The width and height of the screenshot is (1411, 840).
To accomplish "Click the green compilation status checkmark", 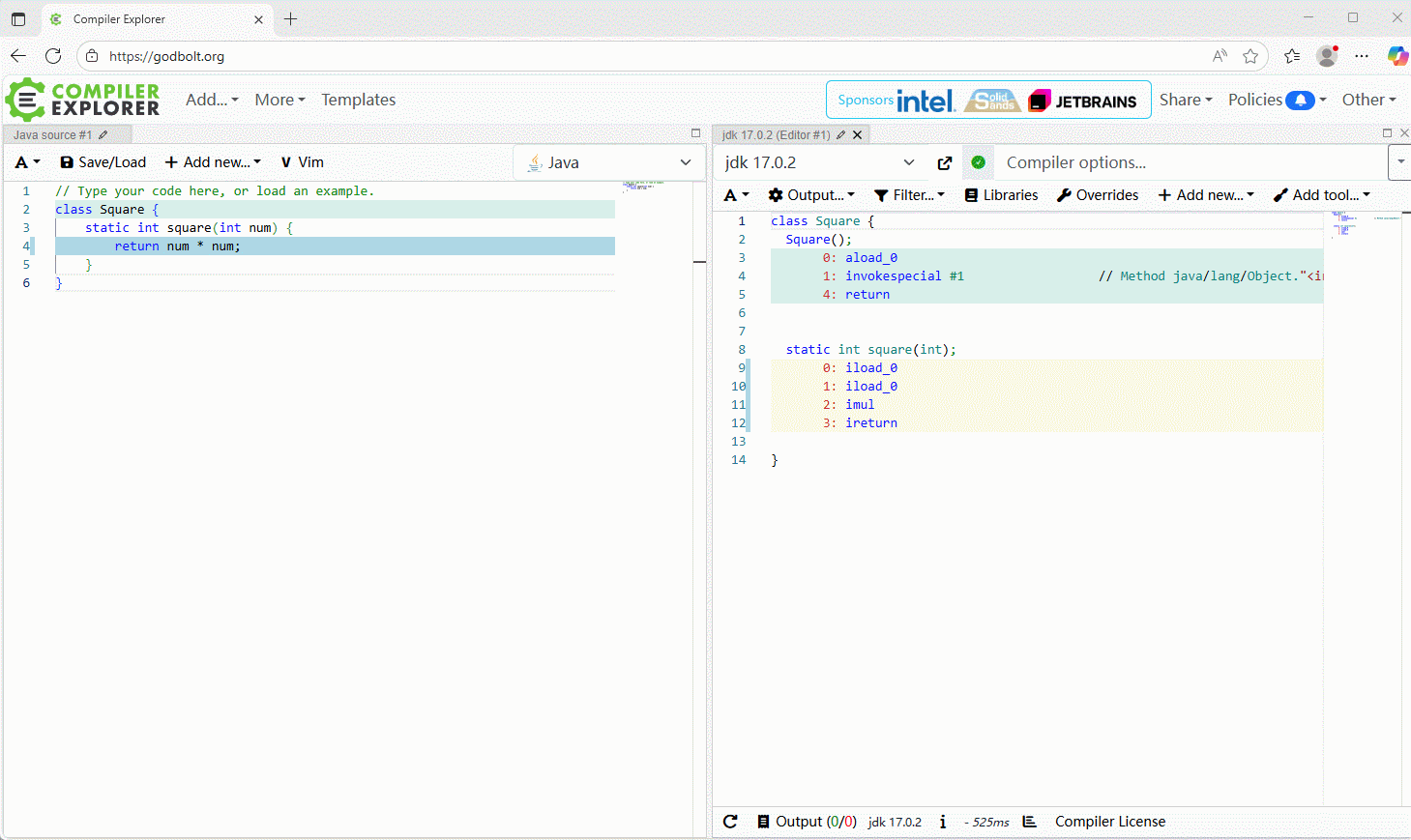I will click(979, 162).
